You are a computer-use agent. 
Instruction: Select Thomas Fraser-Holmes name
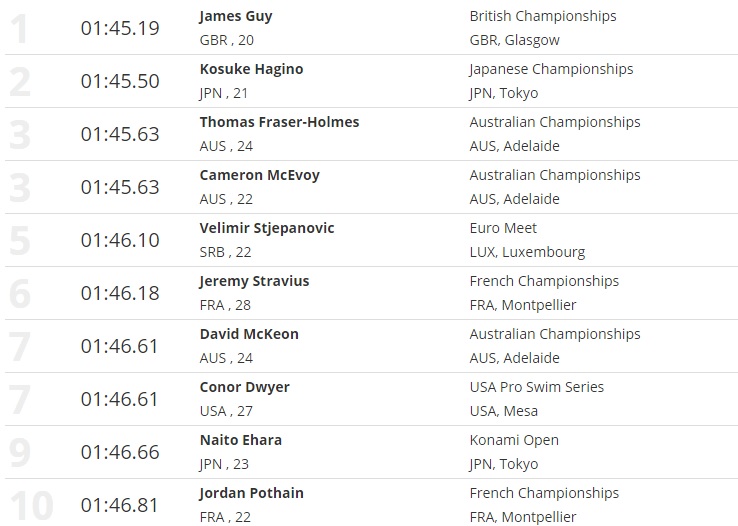click(x=279, y=122)
